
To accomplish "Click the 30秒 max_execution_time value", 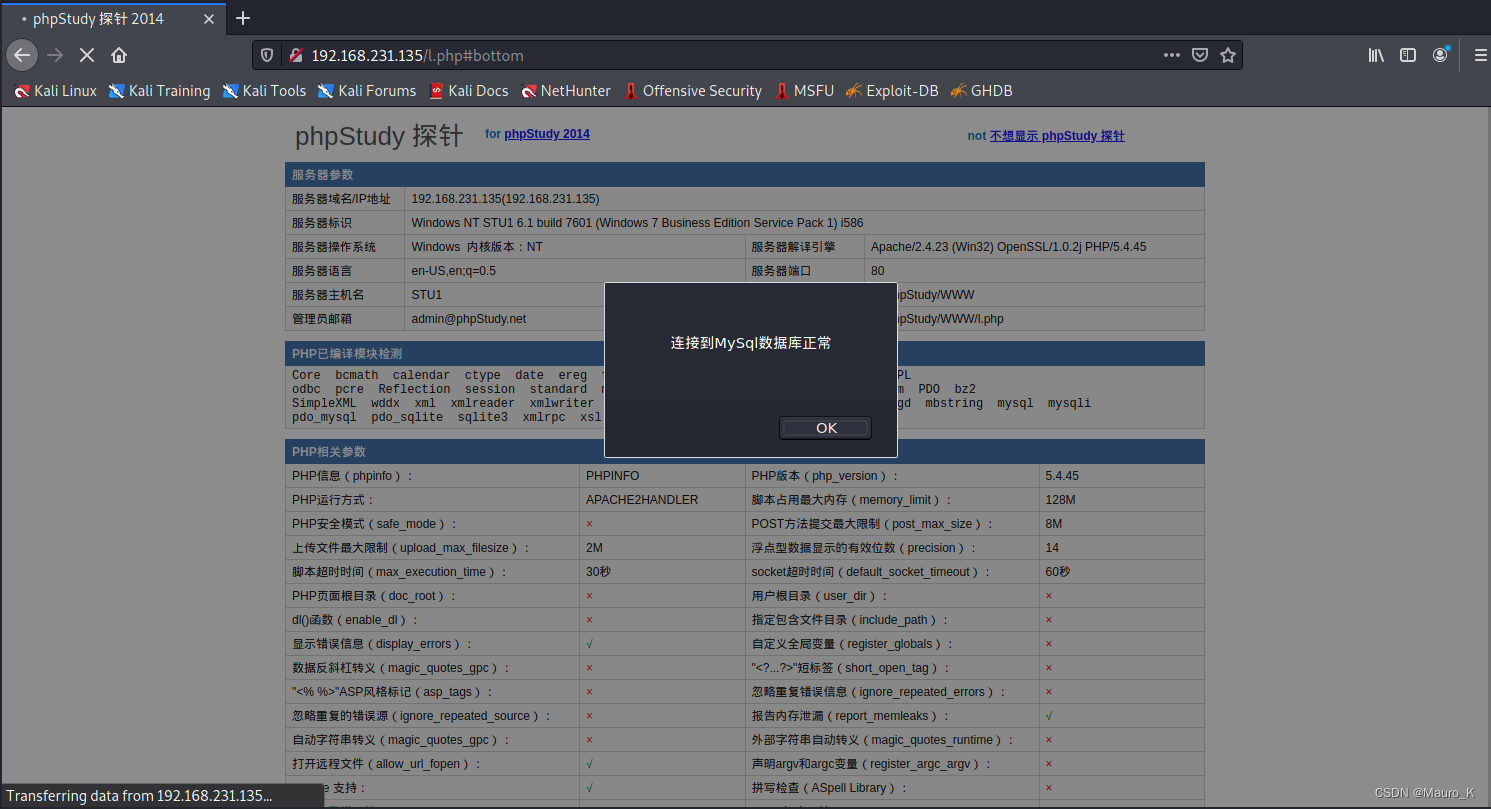I will coord(598,572).
